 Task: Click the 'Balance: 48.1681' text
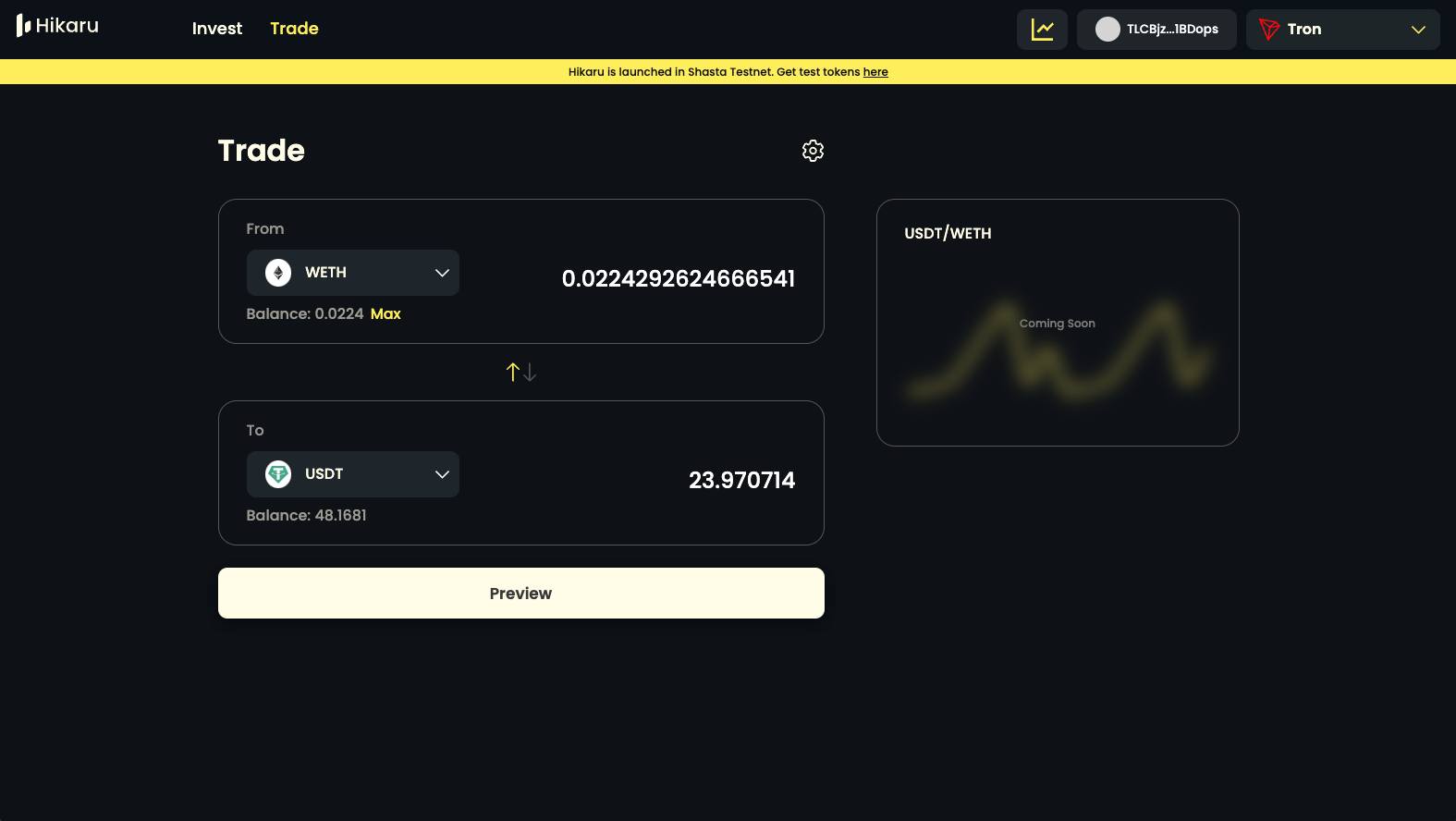click(306, 516)
